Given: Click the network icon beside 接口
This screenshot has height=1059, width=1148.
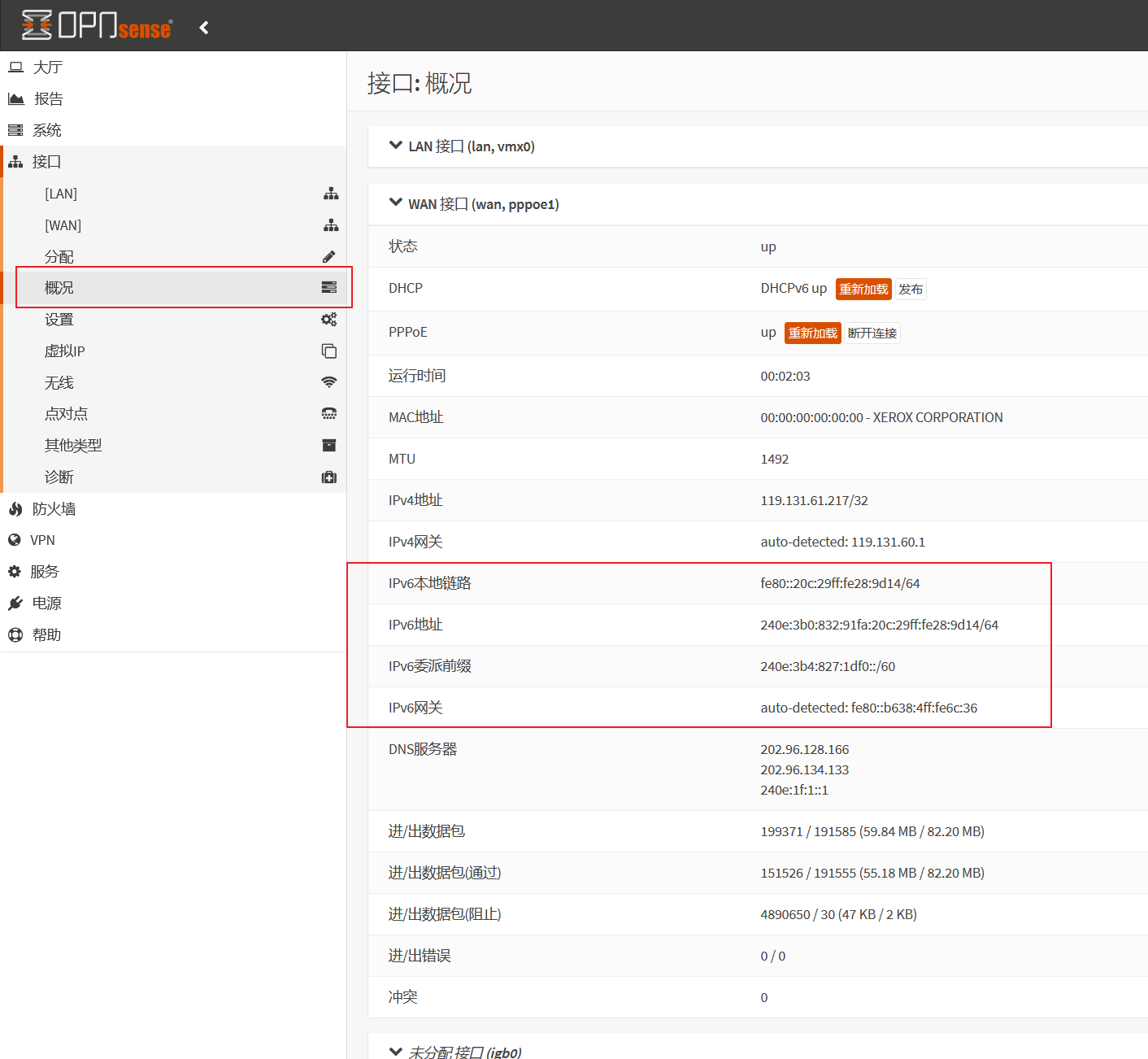Looking at the screenshot, I should coord(15,162).
